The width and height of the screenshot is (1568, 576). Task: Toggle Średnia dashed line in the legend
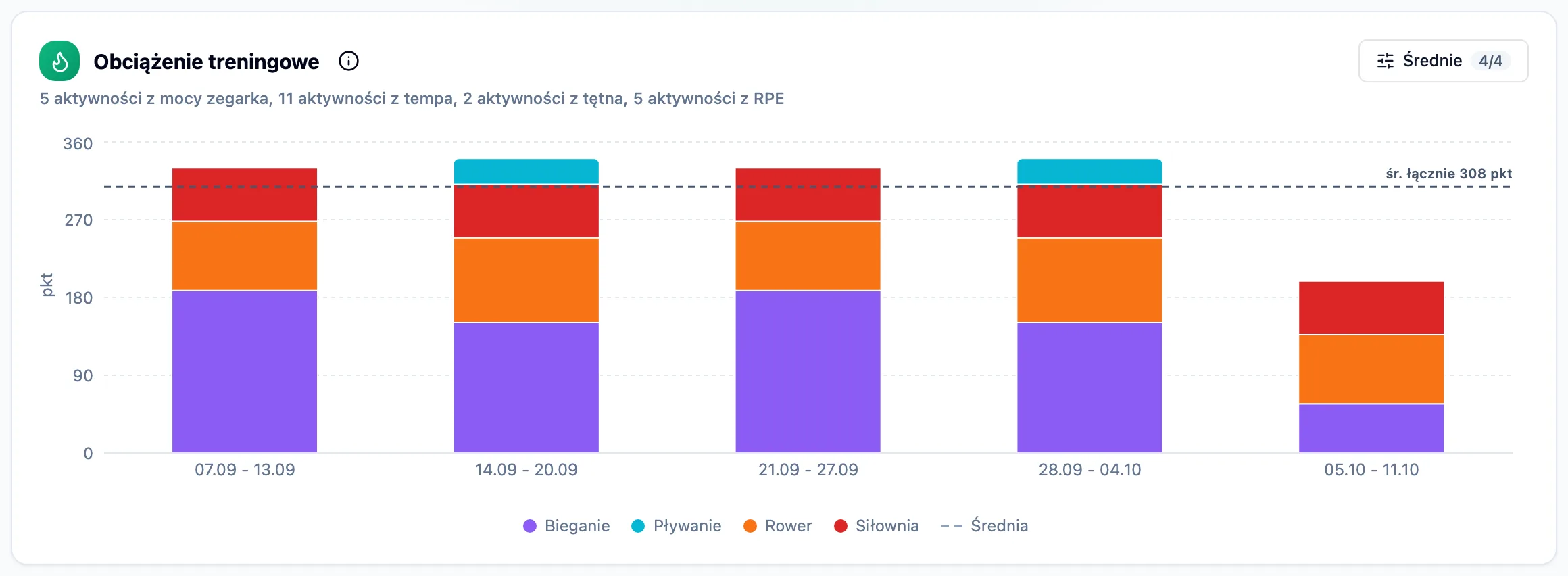[x=984, y=526]
